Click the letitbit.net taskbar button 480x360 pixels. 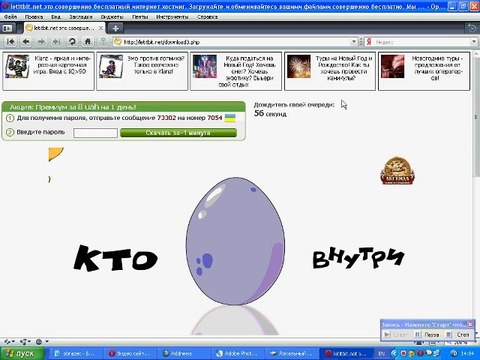[347, 353]
